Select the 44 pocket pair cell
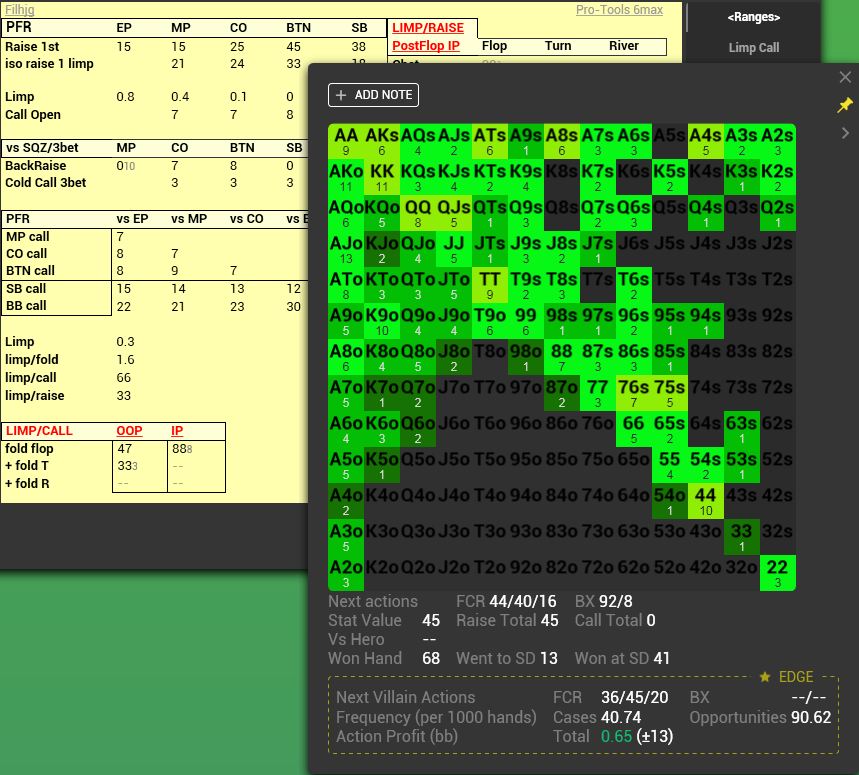Viewport: 859px width, 775px height. (706, 499)
